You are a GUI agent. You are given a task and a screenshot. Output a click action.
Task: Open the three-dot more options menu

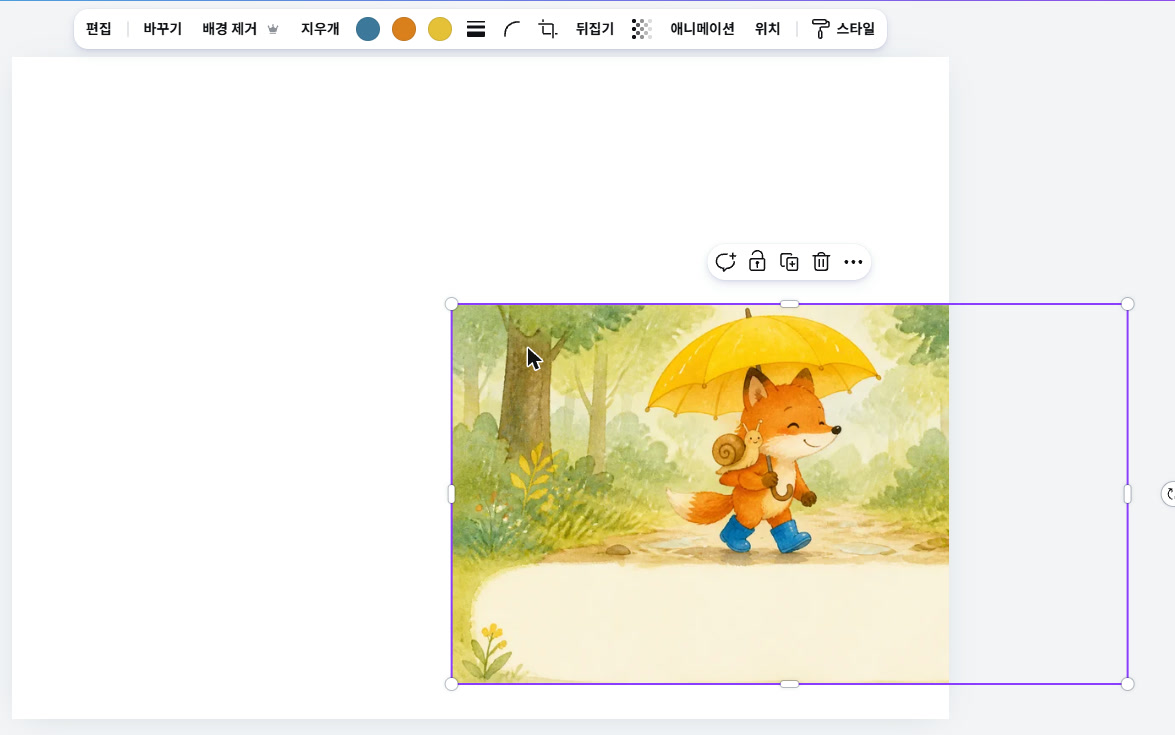pos(853,262)
